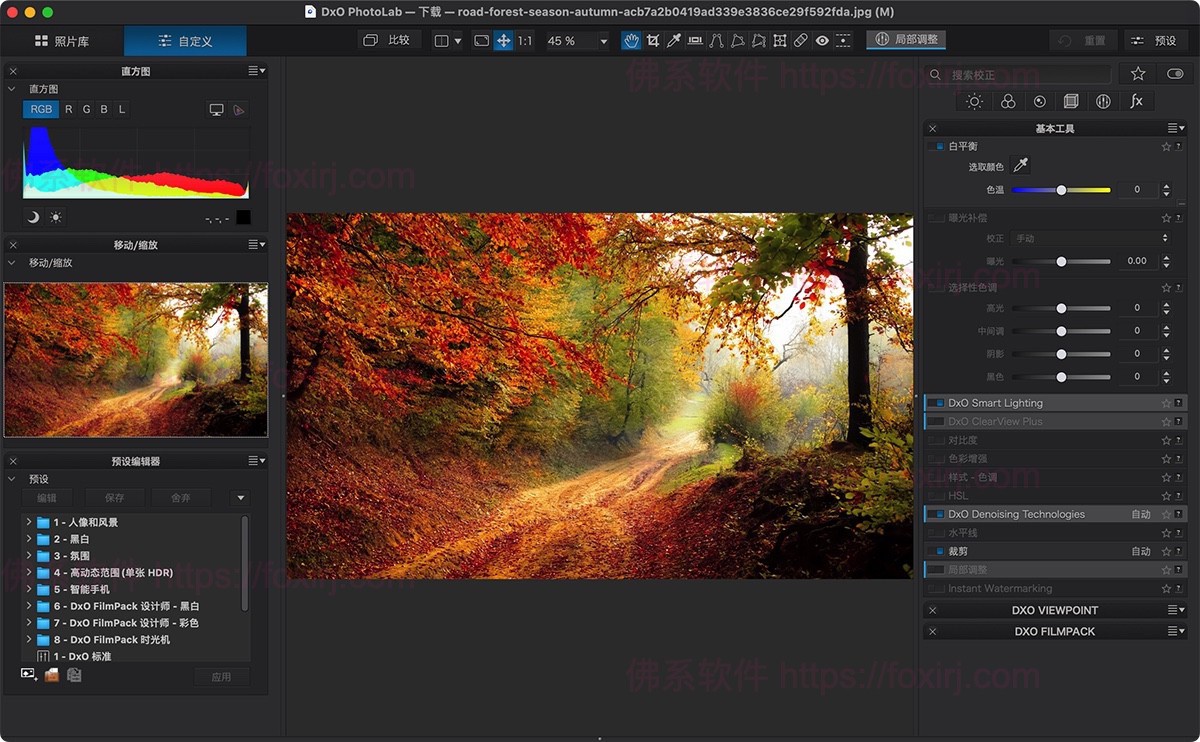Click the 保存 button in preset editor
1200x742 pixels.
[113, 497]
